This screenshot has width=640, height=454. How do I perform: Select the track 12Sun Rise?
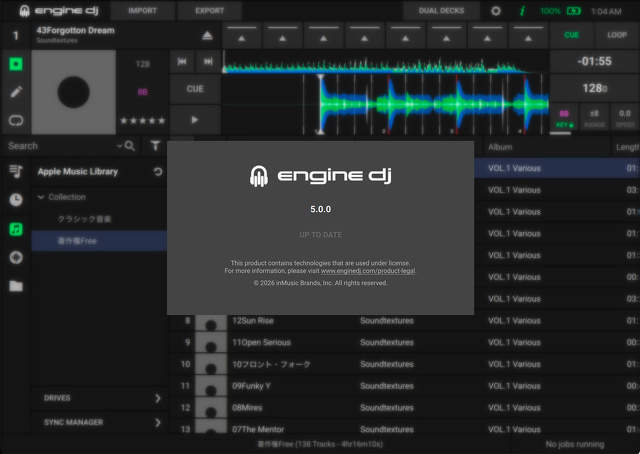(253, 321)
